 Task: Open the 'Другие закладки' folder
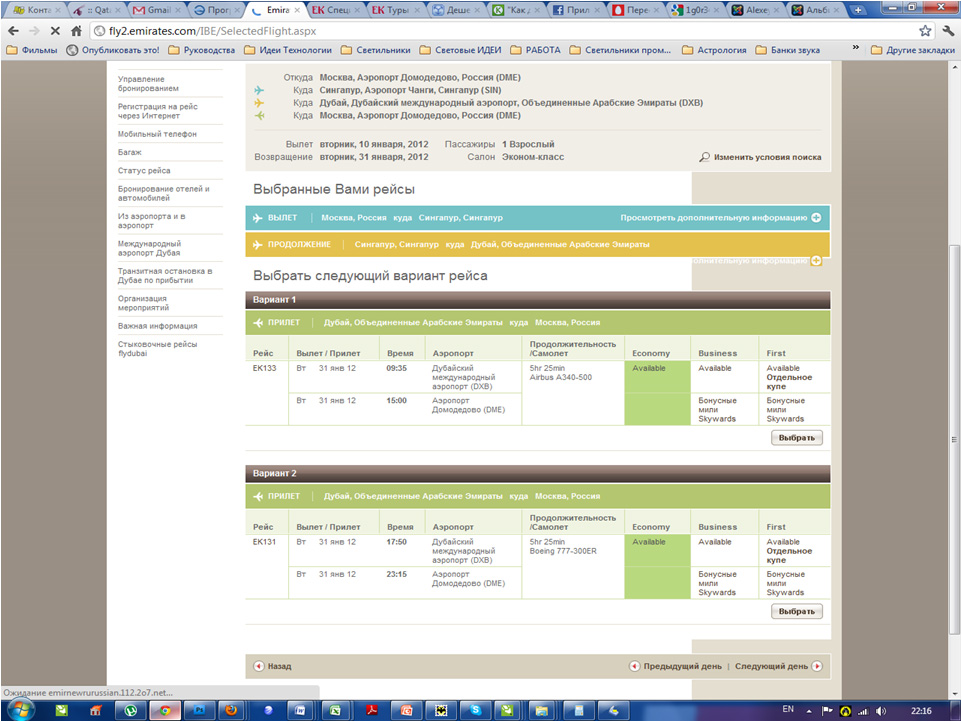[913, 50]
